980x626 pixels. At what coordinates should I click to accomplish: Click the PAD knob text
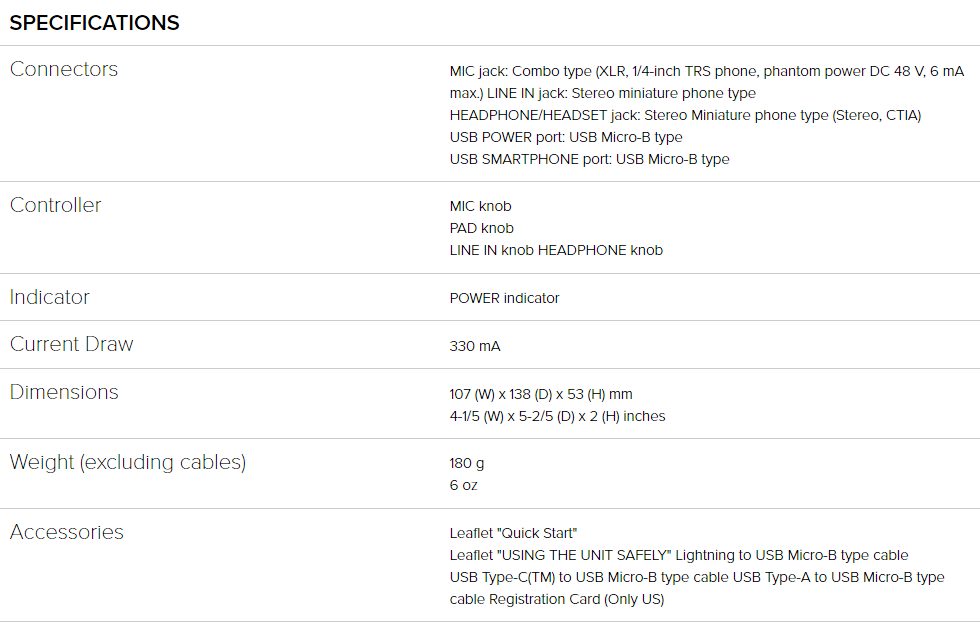tap(481, 228)
